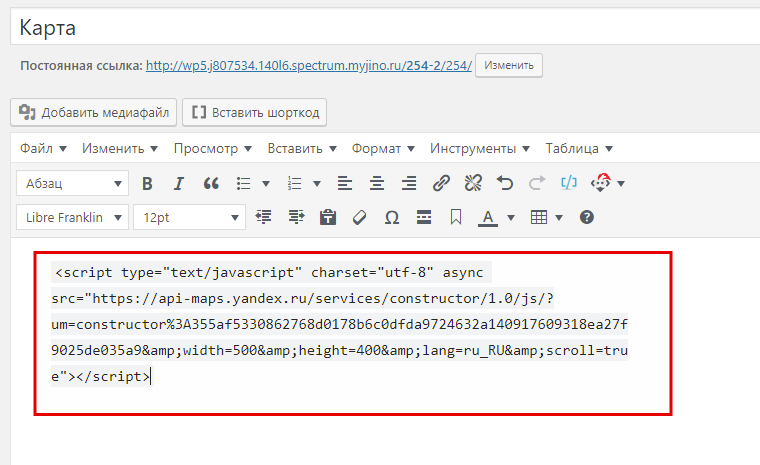Insert a numbered list
Screen dimensions: 760x465
[294, 183]
